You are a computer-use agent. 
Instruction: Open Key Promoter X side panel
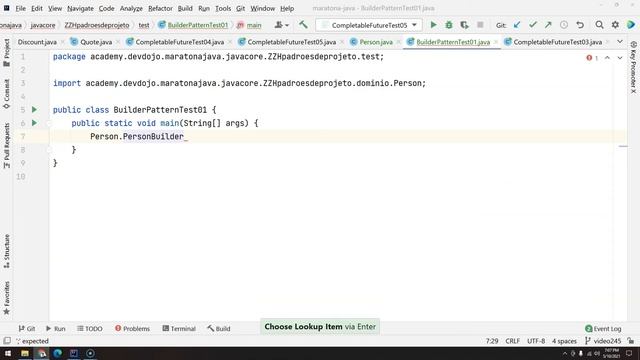point(633,67)
